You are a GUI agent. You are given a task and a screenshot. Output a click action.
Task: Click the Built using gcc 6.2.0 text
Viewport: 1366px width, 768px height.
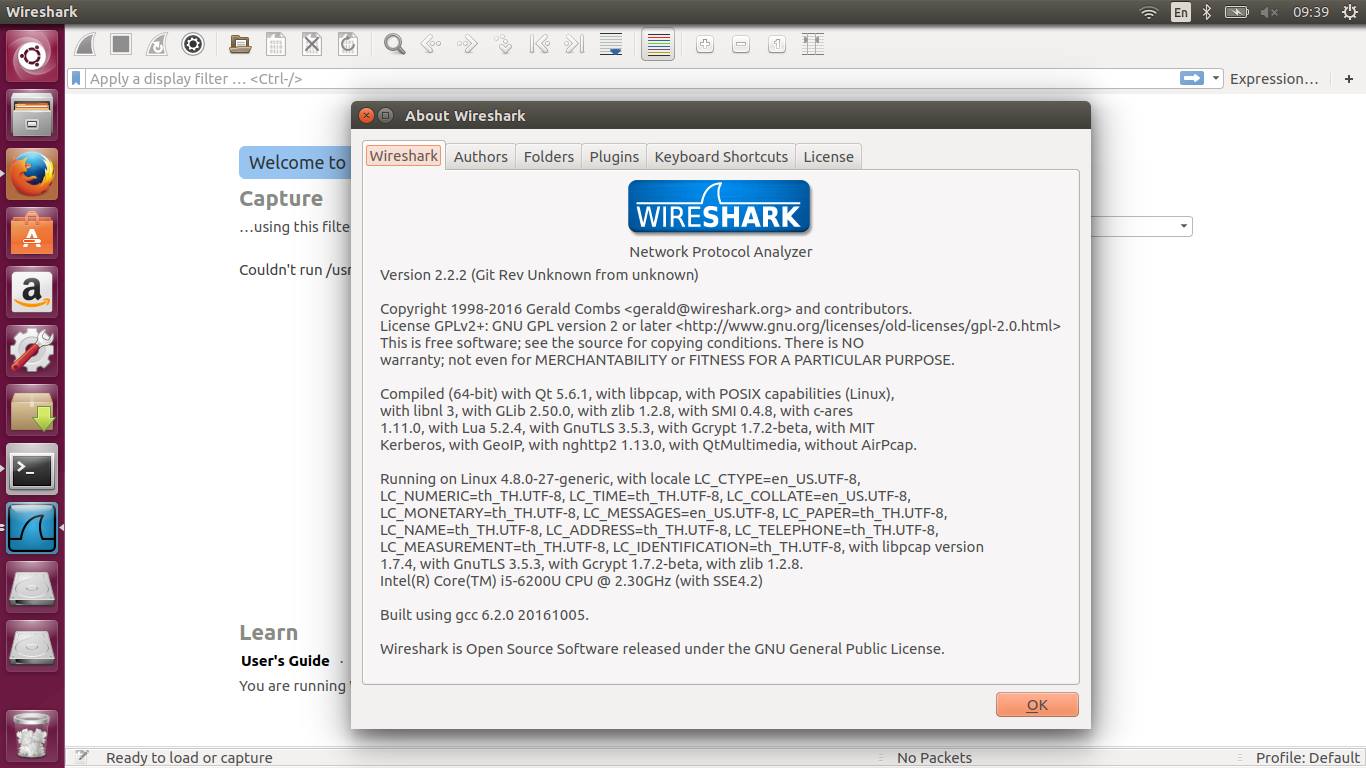[x=484, y=614]
